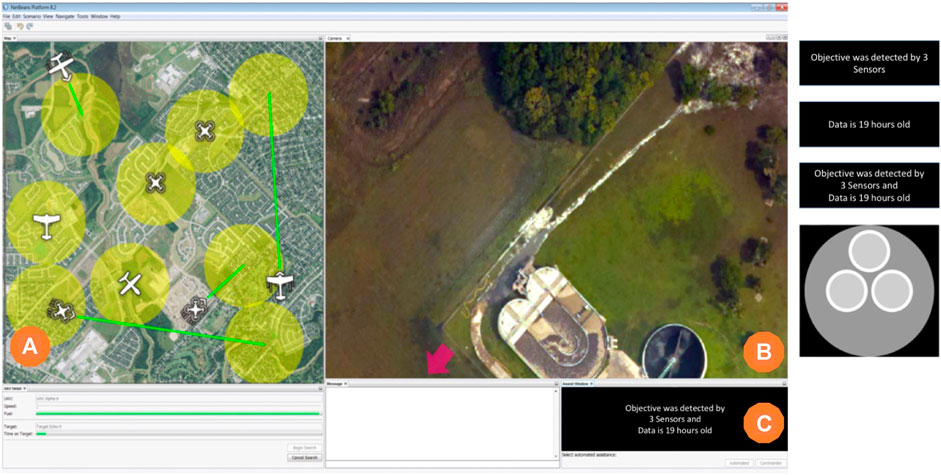
Task: Open the Help menu
Action: (115, 16)
